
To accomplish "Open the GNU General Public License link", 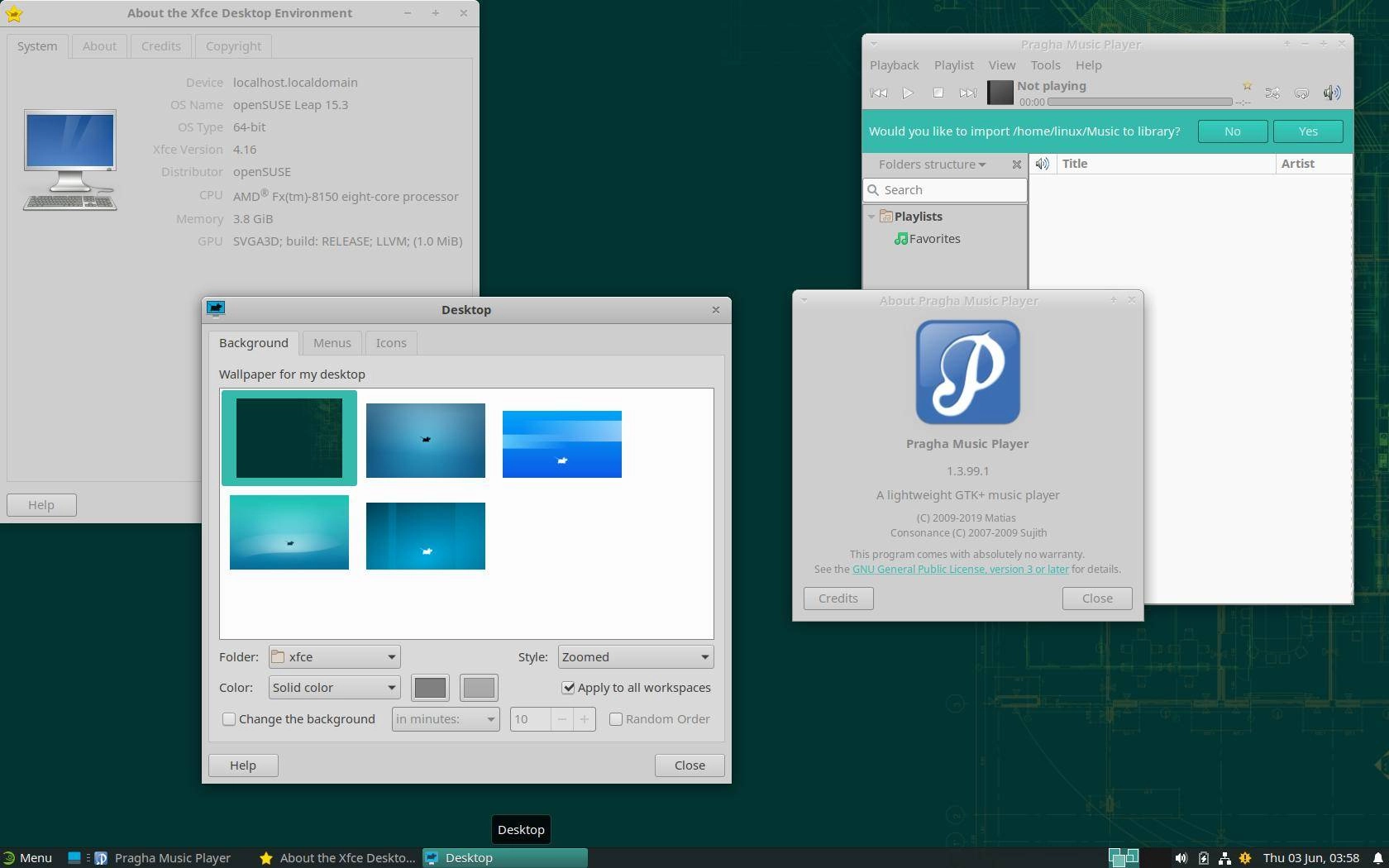I will (961, 570).
